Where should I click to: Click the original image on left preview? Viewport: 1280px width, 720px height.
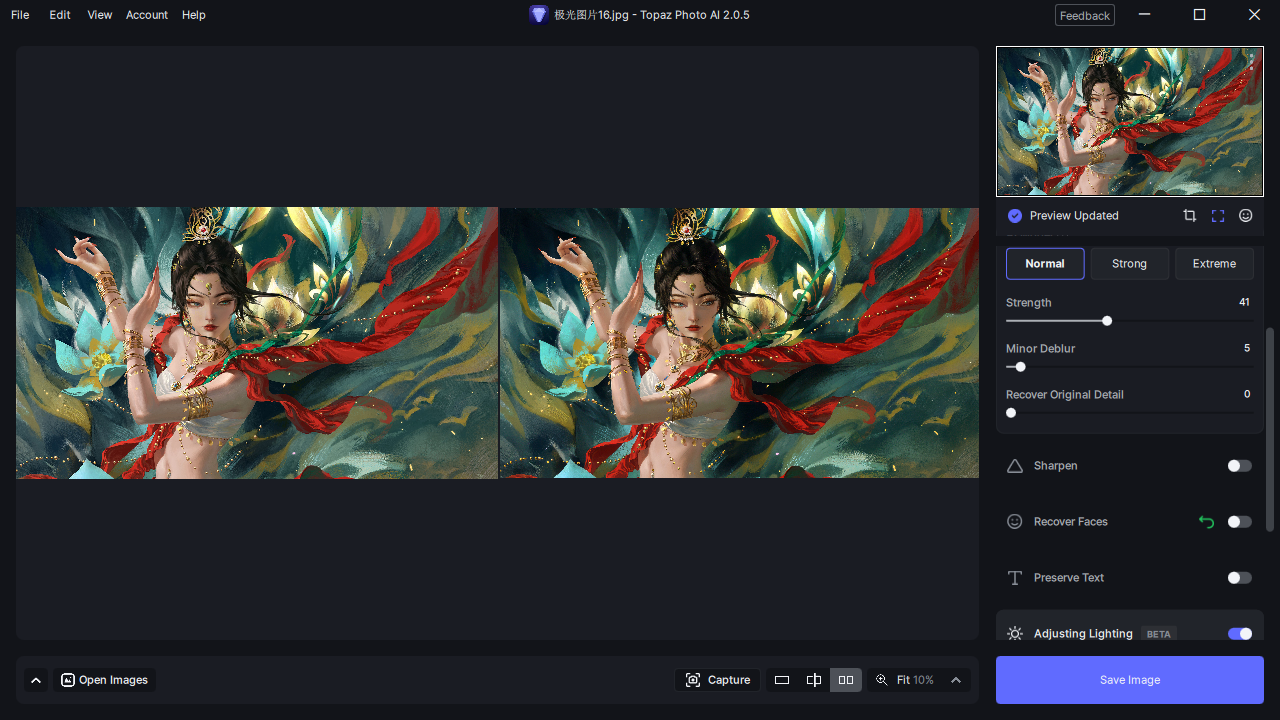(x=257, y=343)
